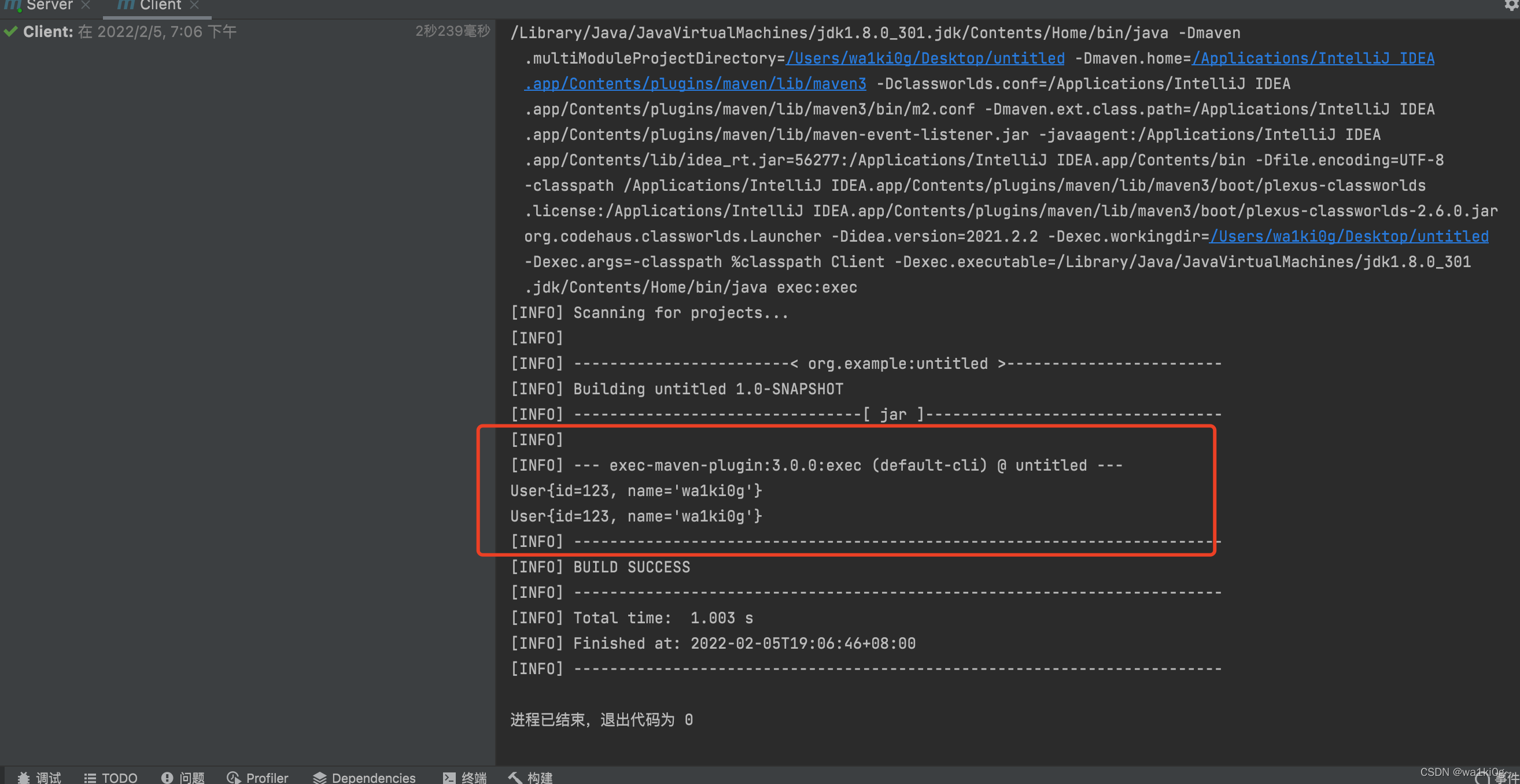Click the 'Total time: 1.003 s' line

pyautogui.click(x=632, y=617)
